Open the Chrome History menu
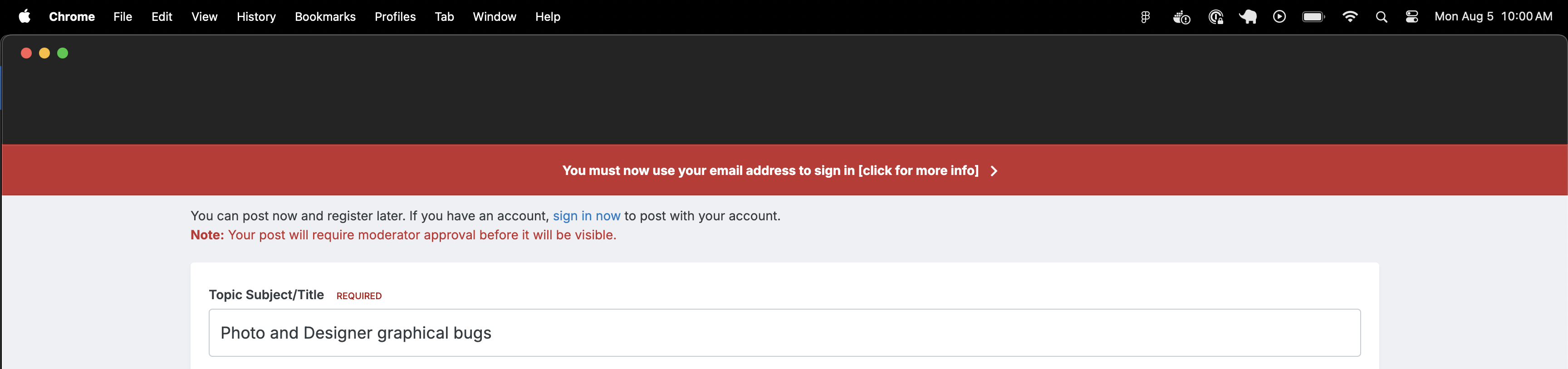This screenshot has width=1568, height=369. tap(255, 17)
